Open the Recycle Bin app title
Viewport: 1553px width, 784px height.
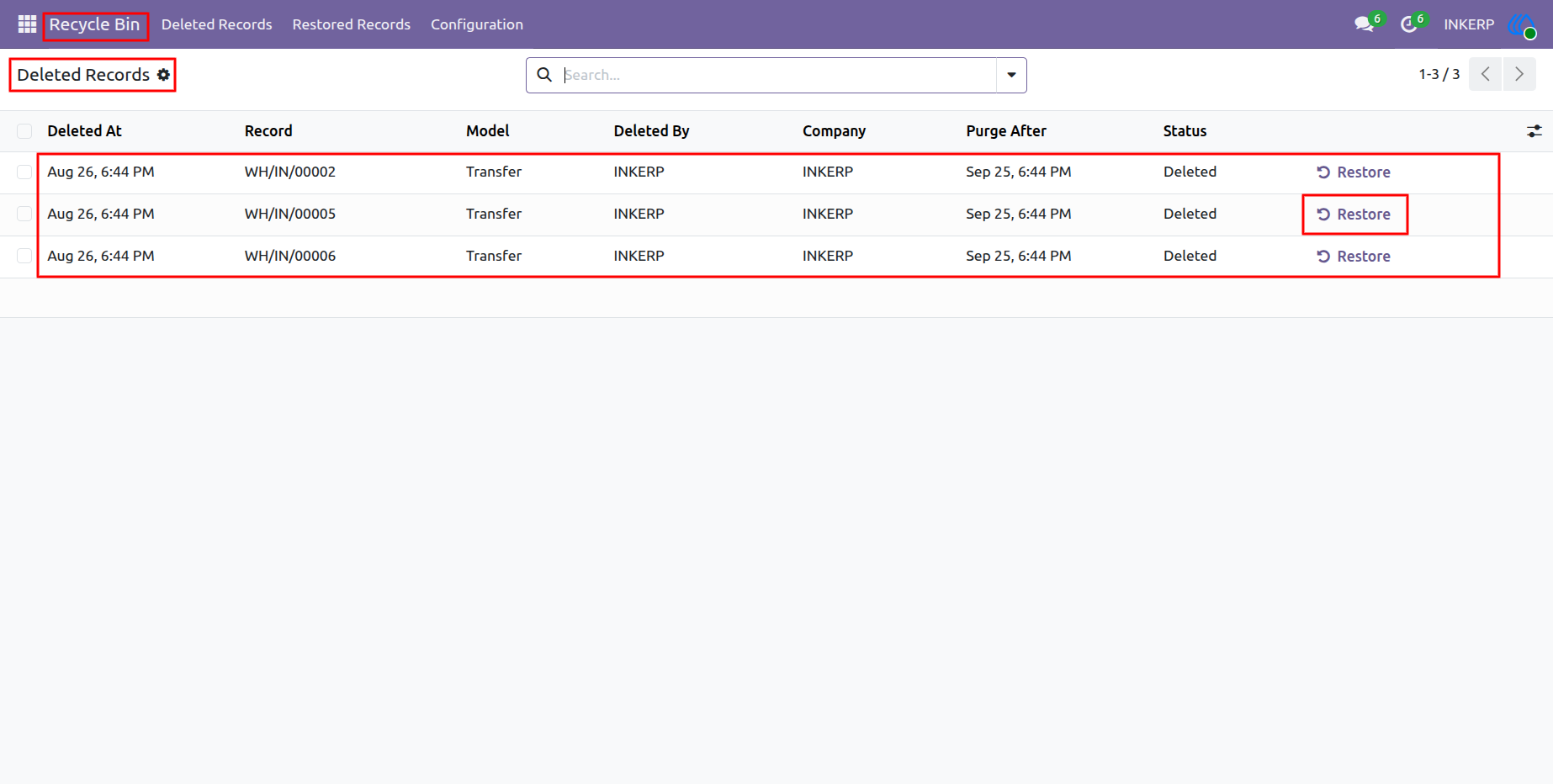coord(94,24)
